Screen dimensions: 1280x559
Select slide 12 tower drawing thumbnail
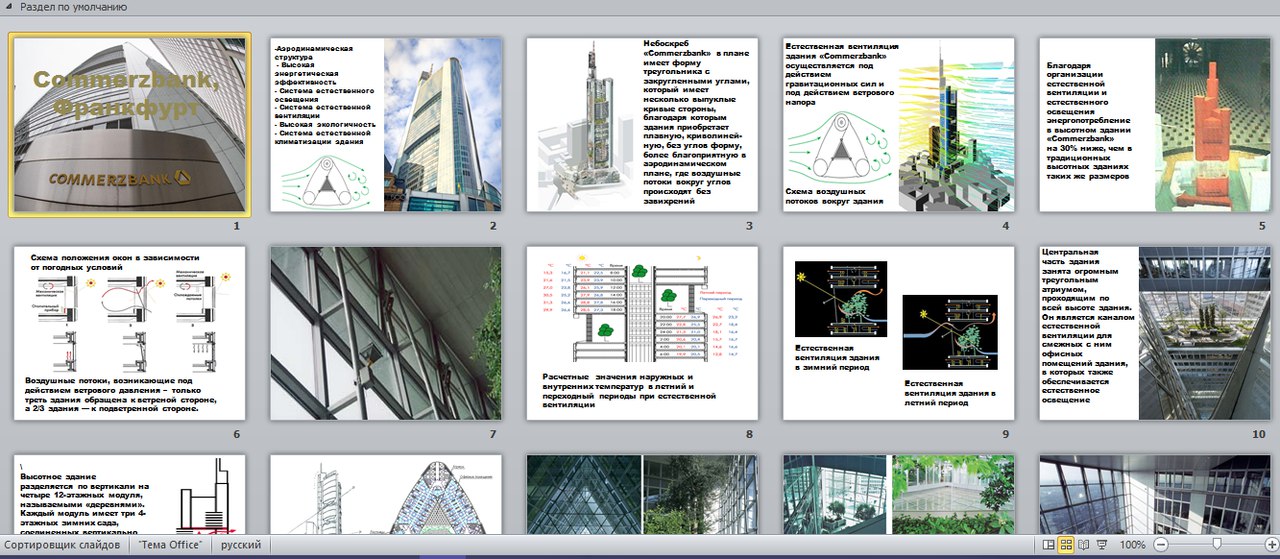386,495
